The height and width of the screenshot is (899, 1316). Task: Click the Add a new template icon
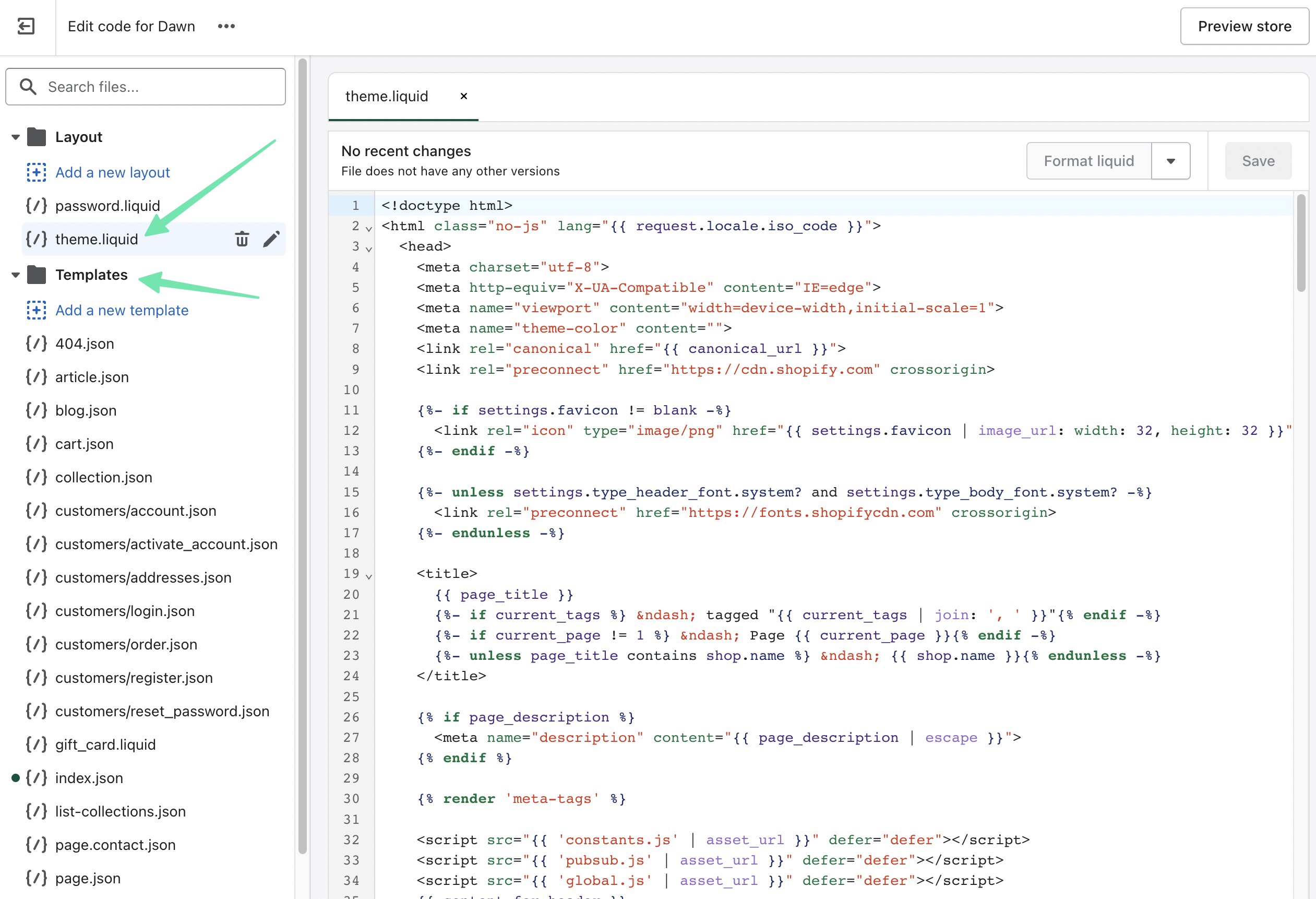(36, 310)
